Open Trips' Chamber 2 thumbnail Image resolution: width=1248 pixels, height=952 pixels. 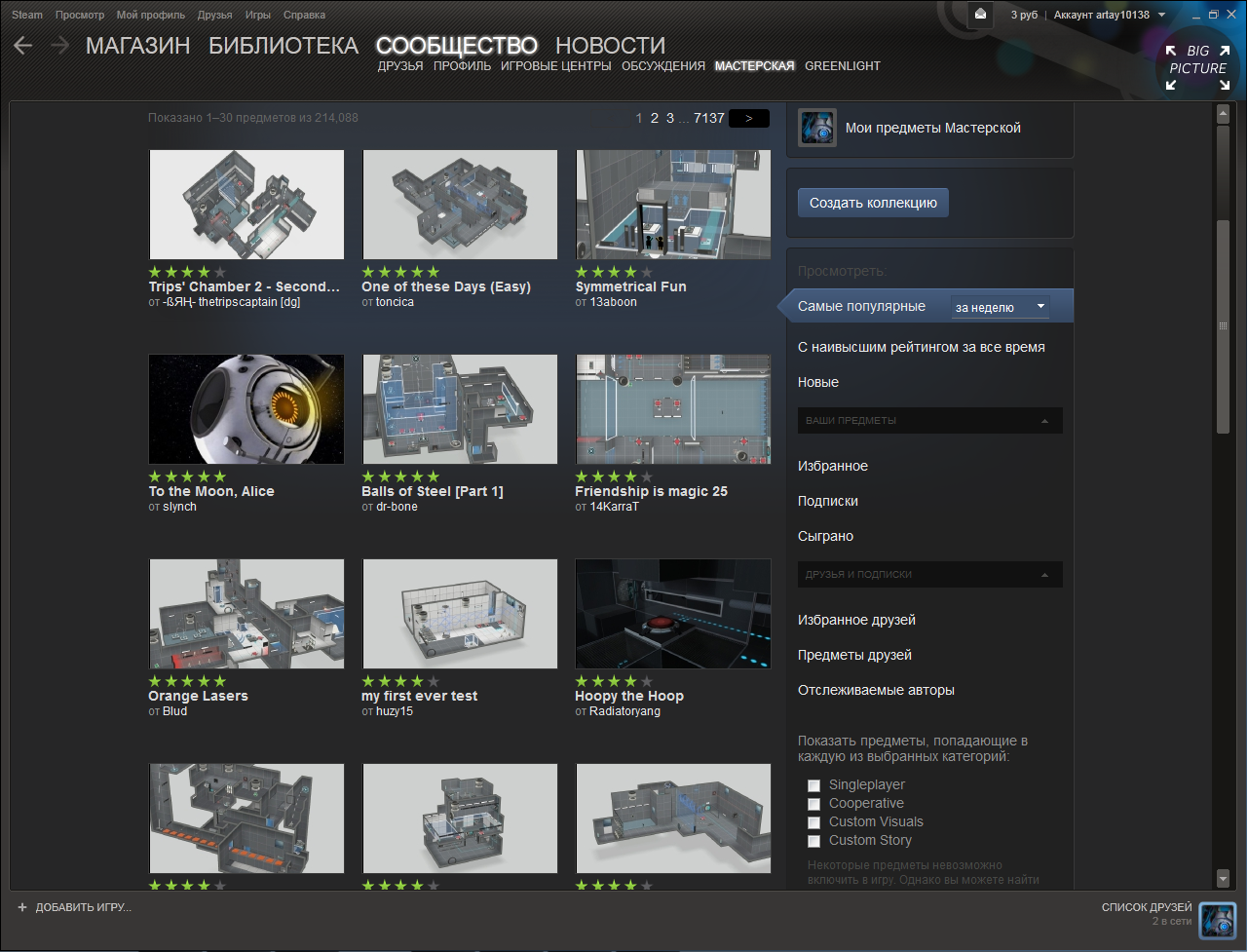246,205
